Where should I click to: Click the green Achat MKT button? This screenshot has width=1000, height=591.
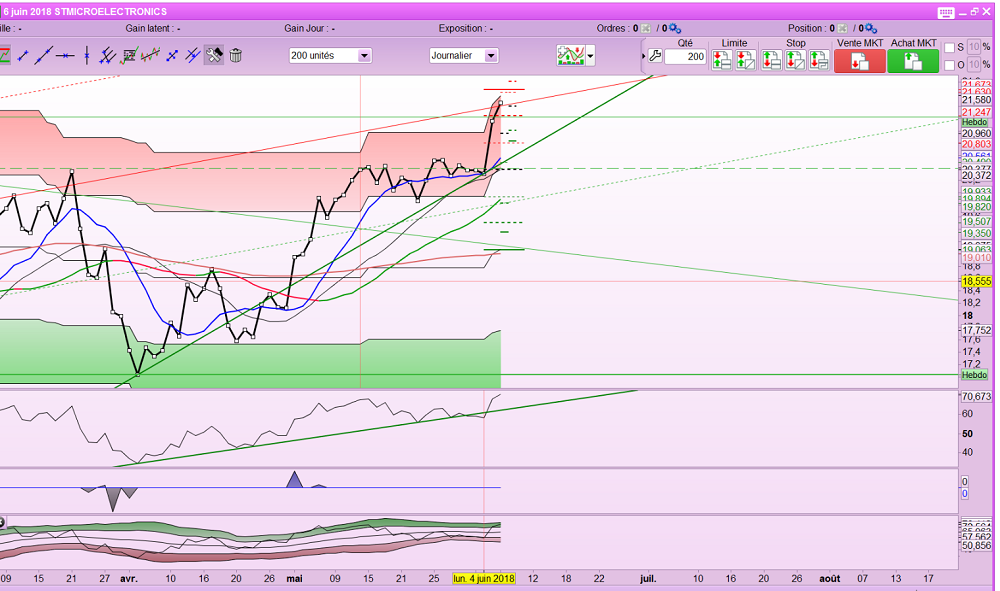913,61
